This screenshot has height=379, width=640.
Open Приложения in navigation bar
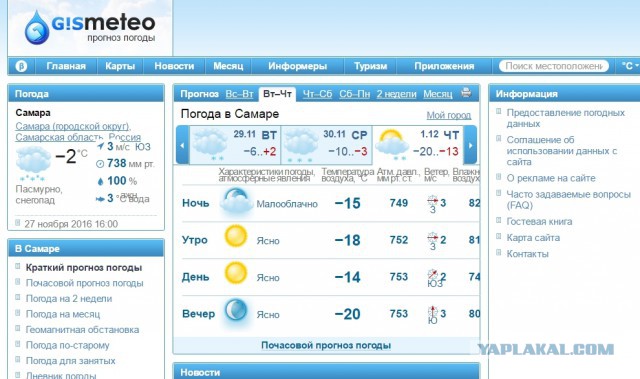point(444,66)
